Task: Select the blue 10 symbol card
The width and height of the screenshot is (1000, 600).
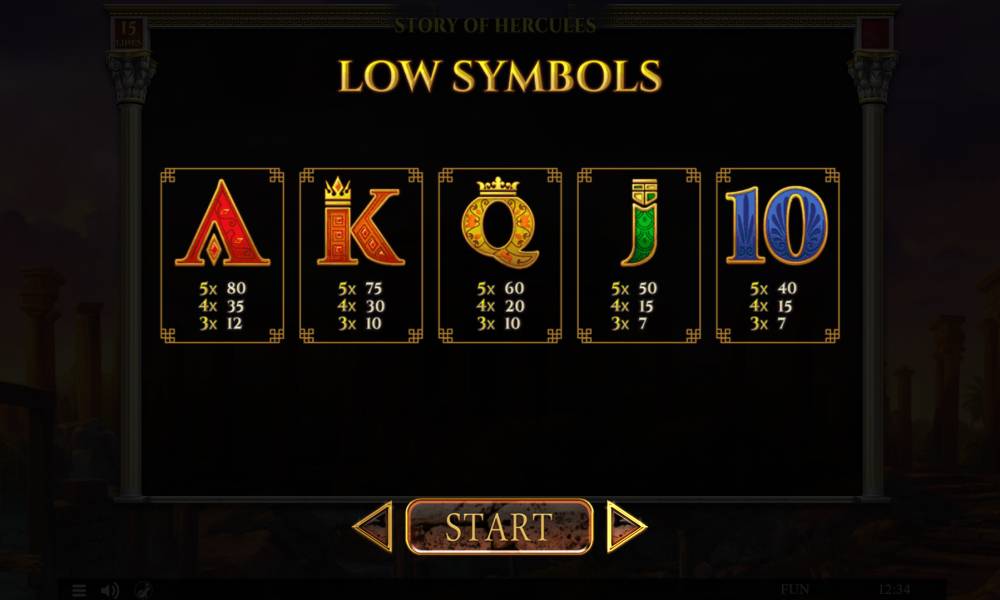Action: click(x=778, y=256)
